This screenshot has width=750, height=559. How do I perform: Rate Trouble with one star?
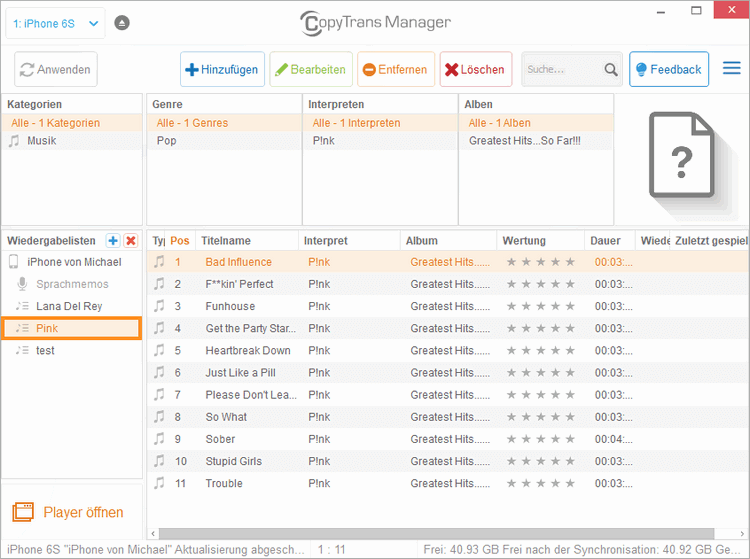[x=511, y=483]
